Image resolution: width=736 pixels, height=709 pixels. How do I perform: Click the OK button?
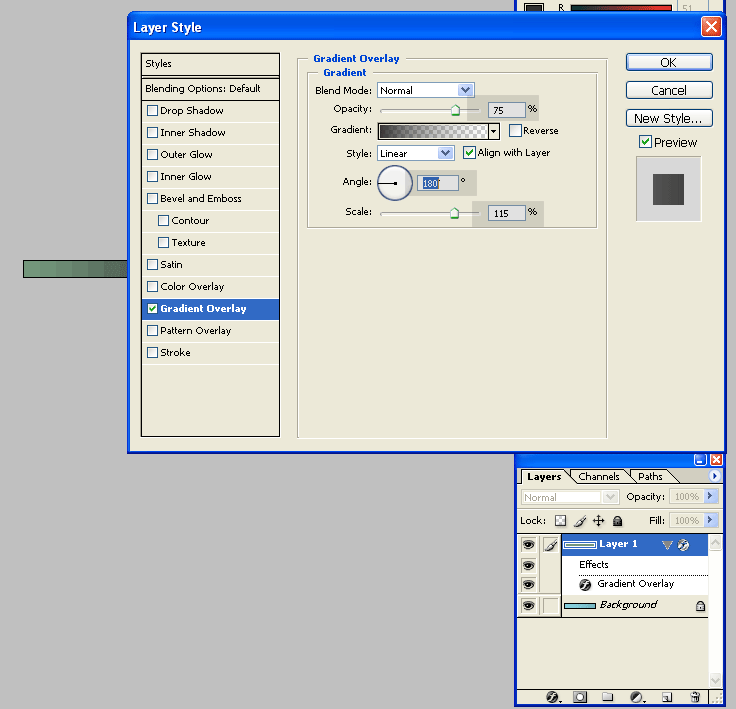pyautogui.click(x=669, y=62)
